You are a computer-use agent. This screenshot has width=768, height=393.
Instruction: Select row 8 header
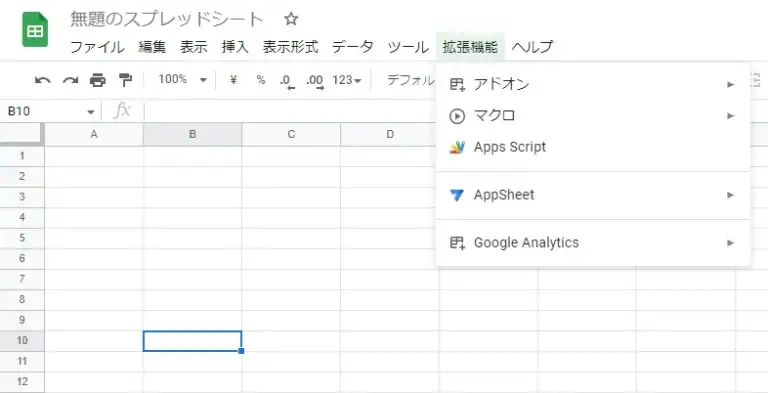point(22,300)
